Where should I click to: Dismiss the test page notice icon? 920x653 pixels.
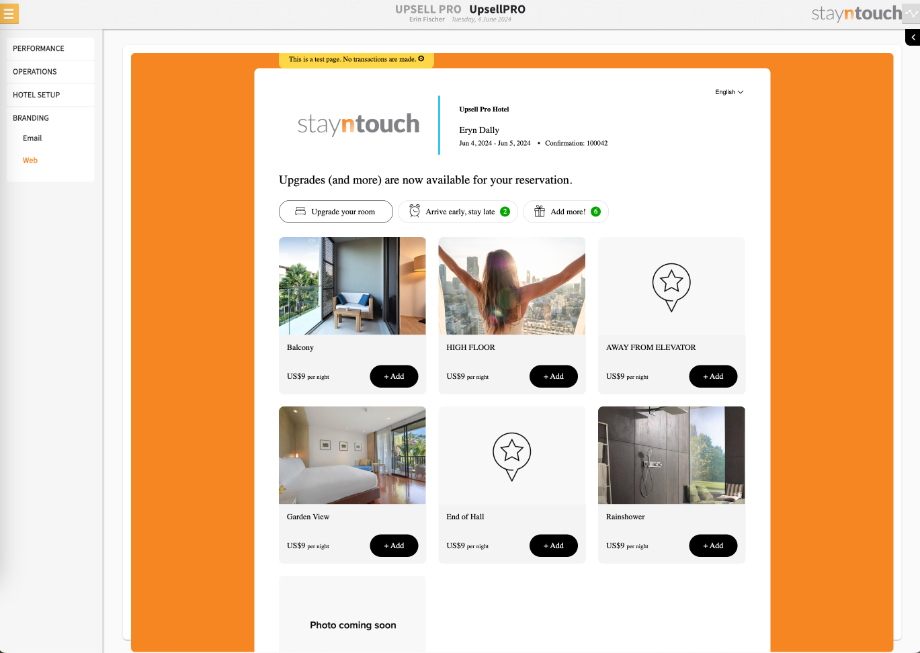point(421,59)
